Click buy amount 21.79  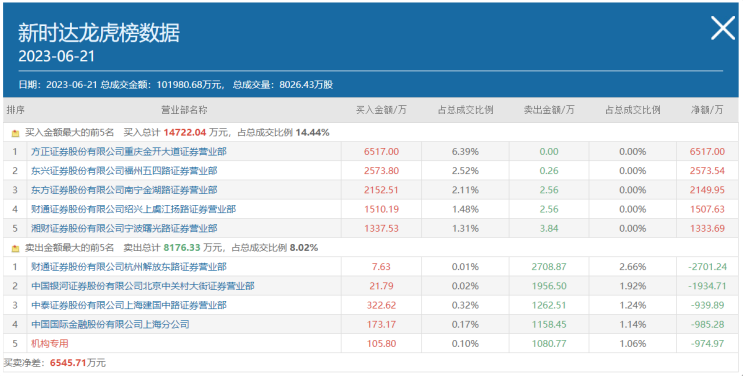(x=381, y=286)
